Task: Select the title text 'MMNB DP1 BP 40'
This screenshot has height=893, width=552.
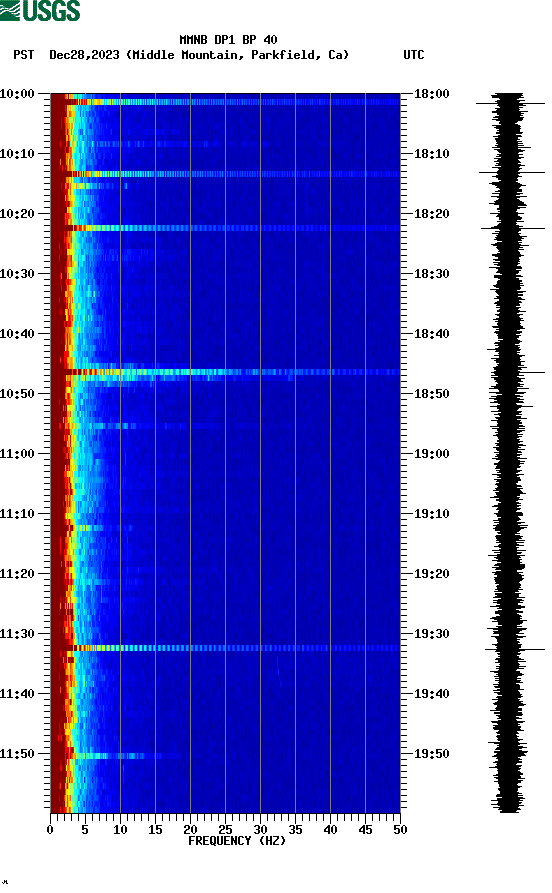Action: click(x=228, y=40)
